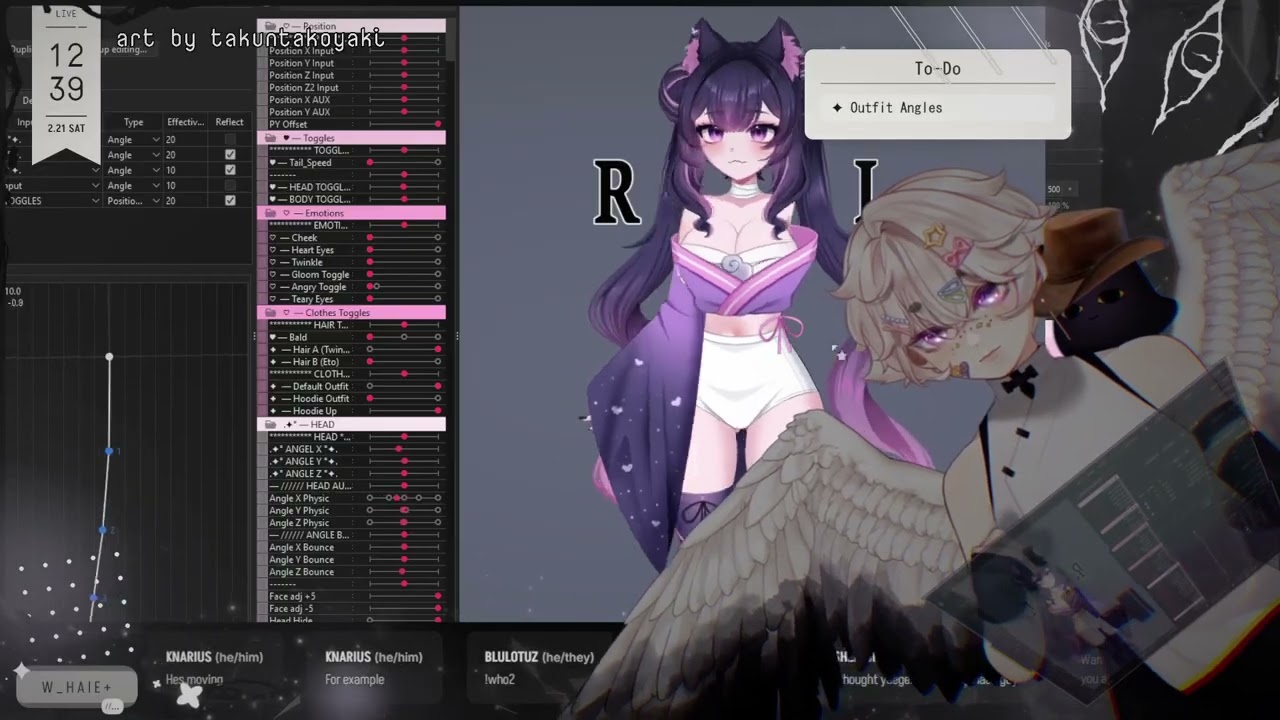Select the Toggles group header row
Screen dimensions: 1280x720
pyautogui.click(x=352, y=138)
